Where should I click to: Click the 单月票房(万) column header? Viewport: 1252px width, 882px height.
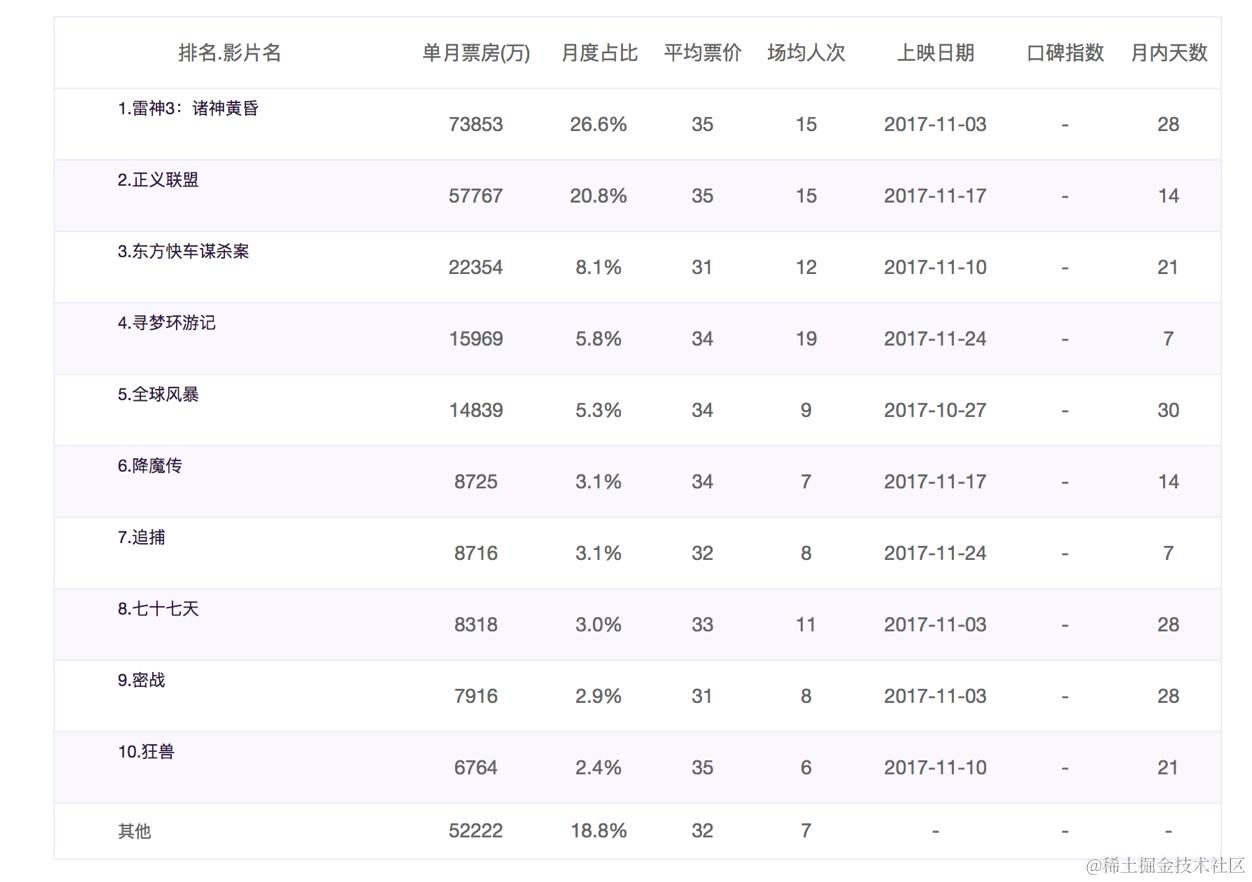476,53
